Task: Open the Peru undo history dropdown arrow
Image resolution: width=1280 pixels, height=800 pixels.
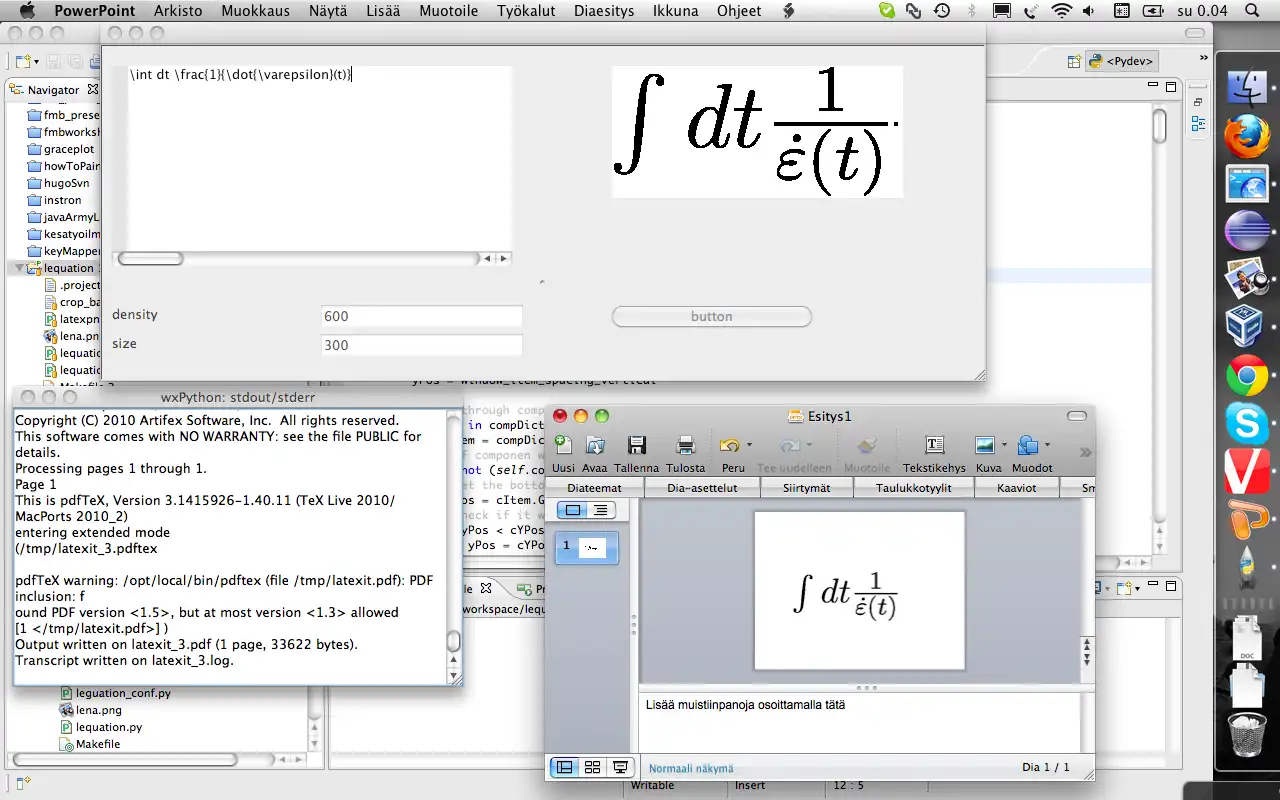Action: 749,446
